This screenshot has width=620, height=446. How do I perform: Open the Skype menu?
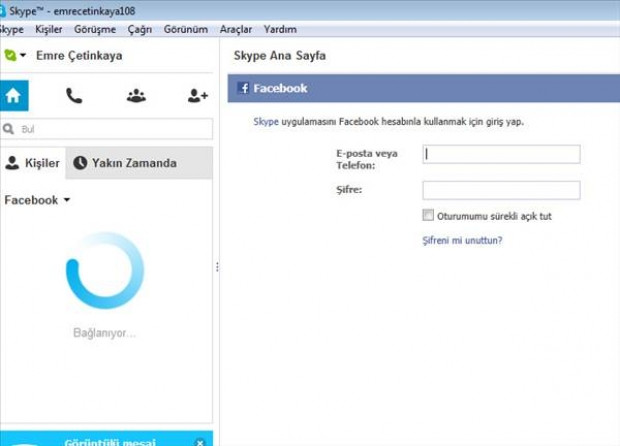(x=11, y=29)
